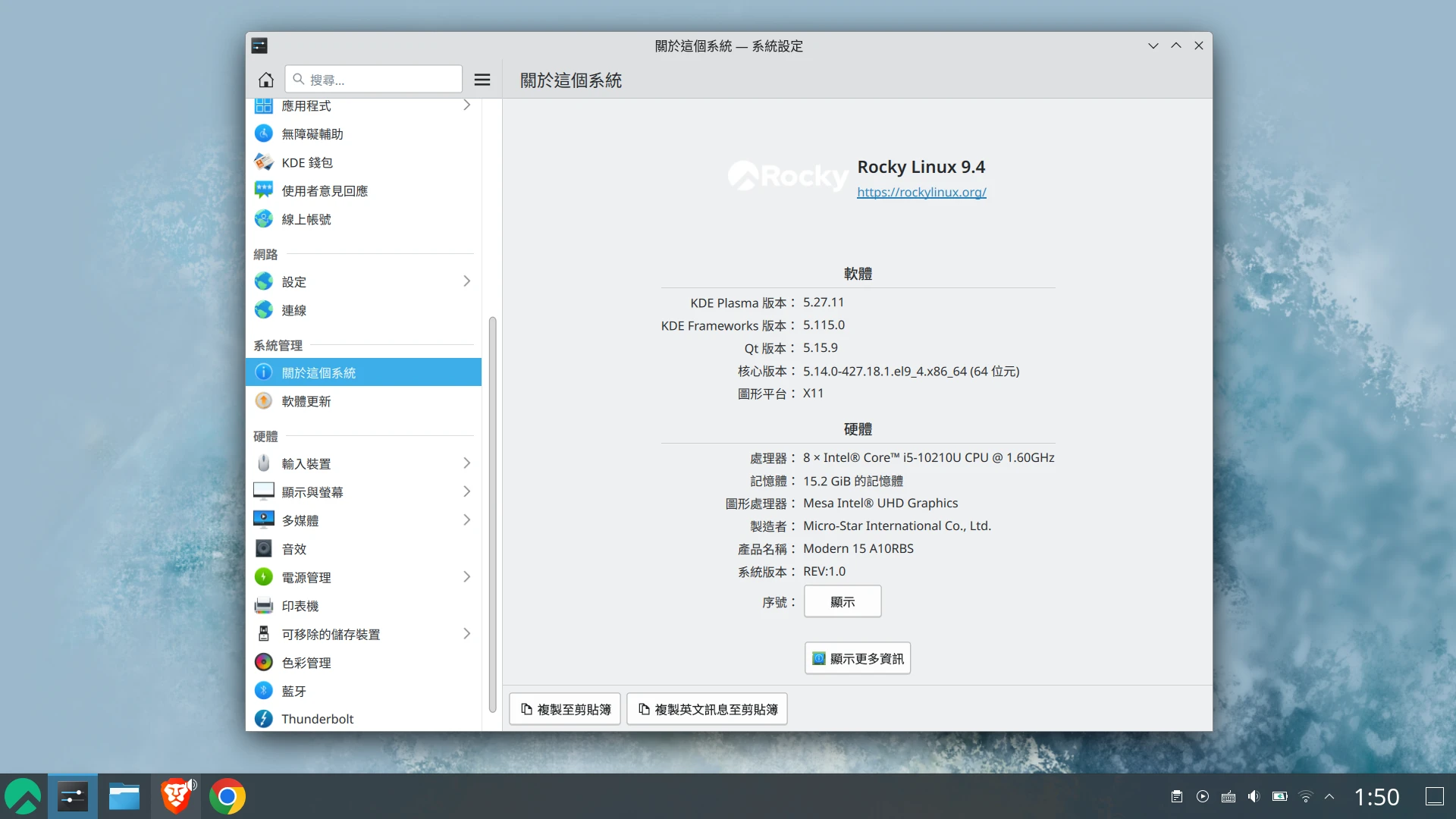Open the 音效 audio settings
This screenshot has width=1456, height=819.
coord(293,549)
